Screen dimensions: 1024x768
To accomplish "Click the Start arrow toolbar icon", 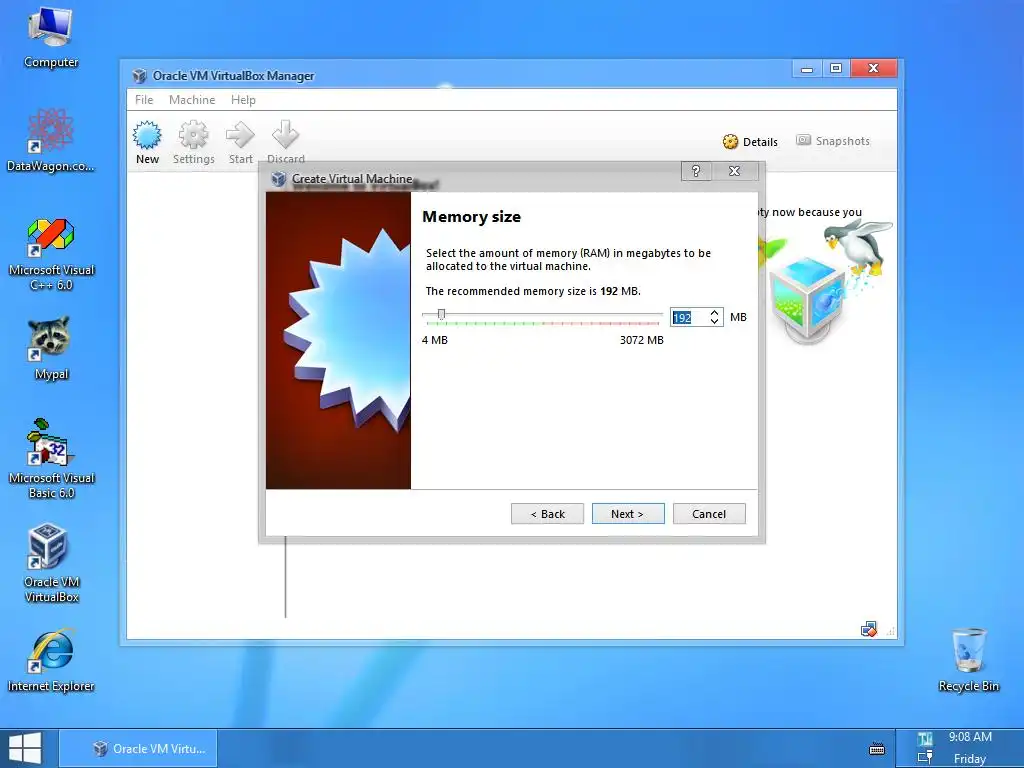I will pos(240,142).
